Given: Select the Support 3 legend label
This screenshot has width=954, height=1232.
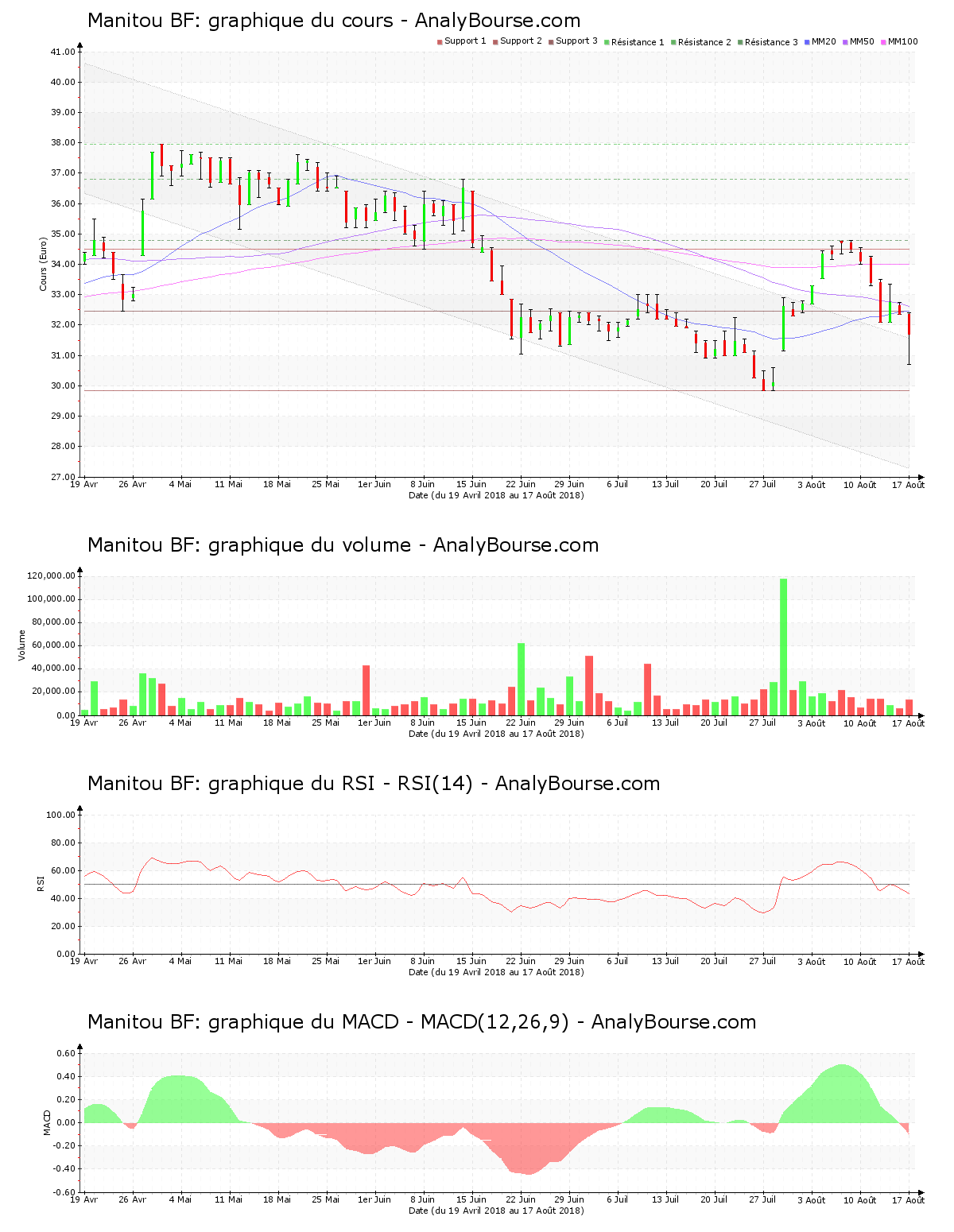Looking at the screenshot, I should [576, 41].
